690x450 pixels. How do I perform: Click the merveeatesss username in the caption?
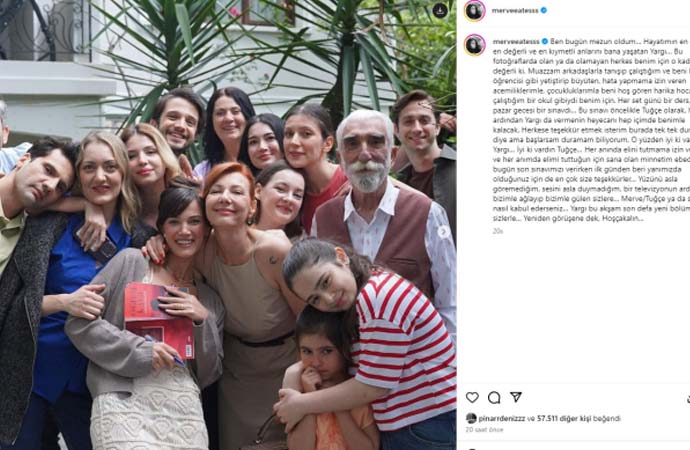[516, 41]
